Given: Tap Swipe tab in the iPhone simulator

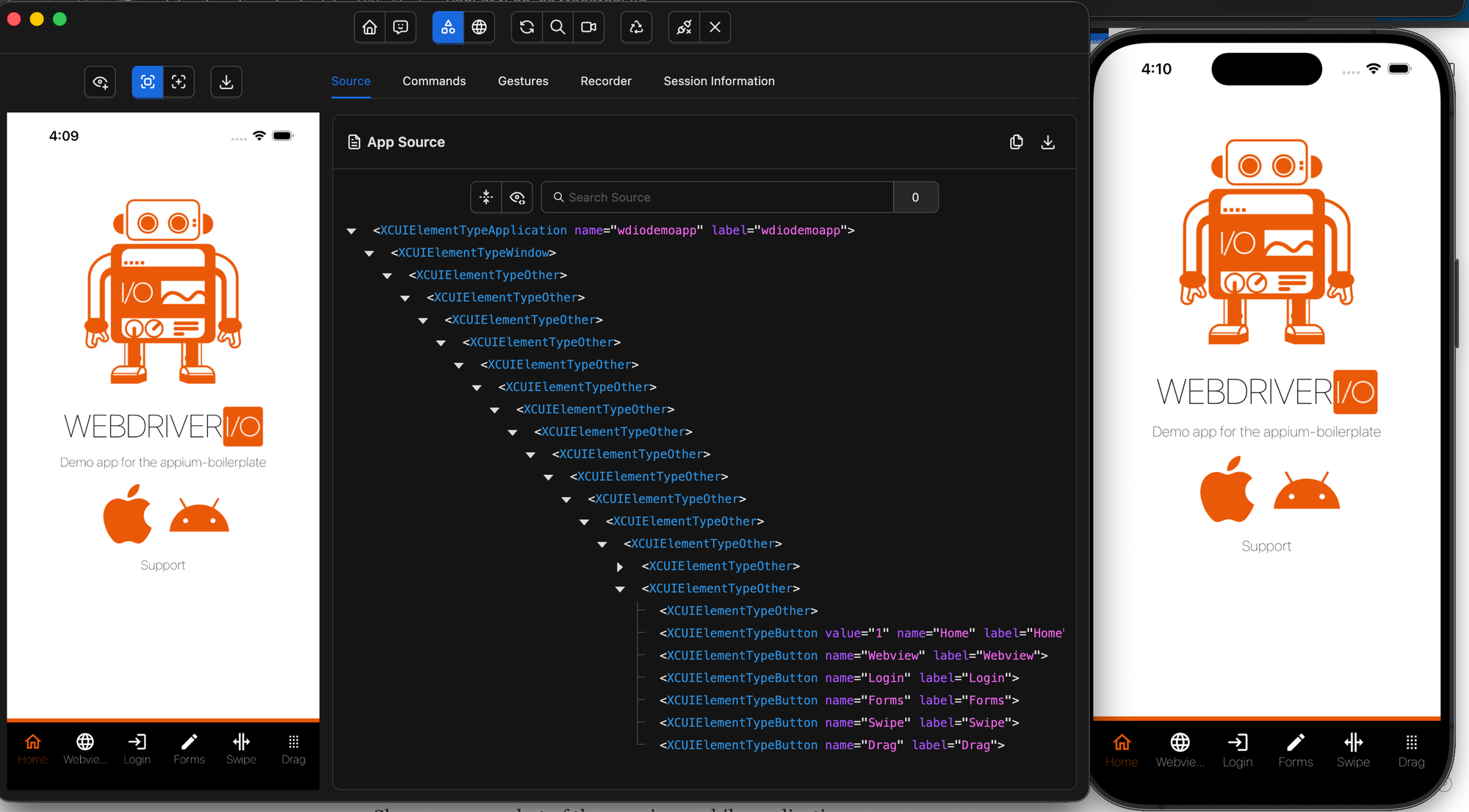Looking at the screenshot, I should tap(1353, 750).
